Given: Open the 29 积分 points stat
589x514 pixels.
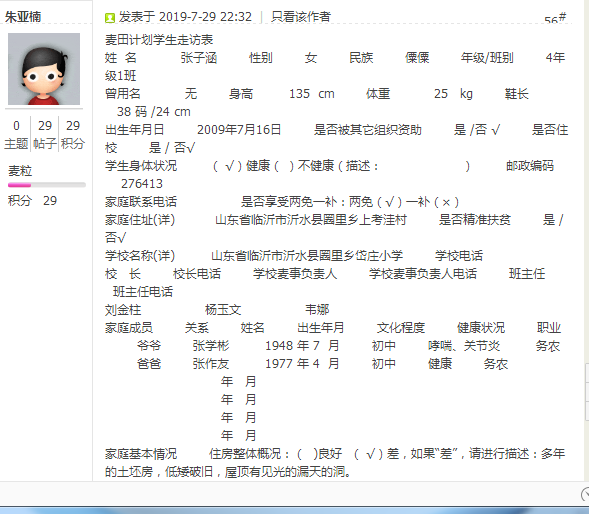Looking at the screenshot, I should point(73,135).
